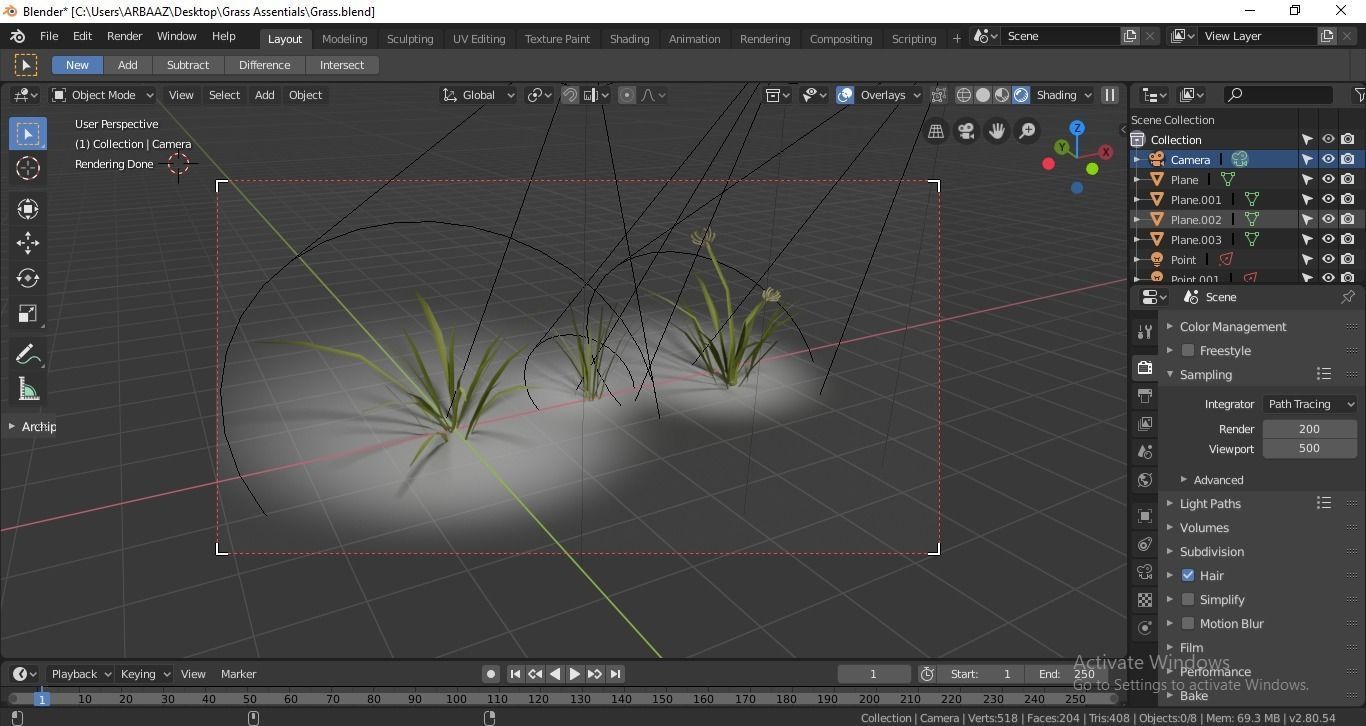Click the Viewport samples value field
This screenshot has height=726, width=1366.
1310,449
